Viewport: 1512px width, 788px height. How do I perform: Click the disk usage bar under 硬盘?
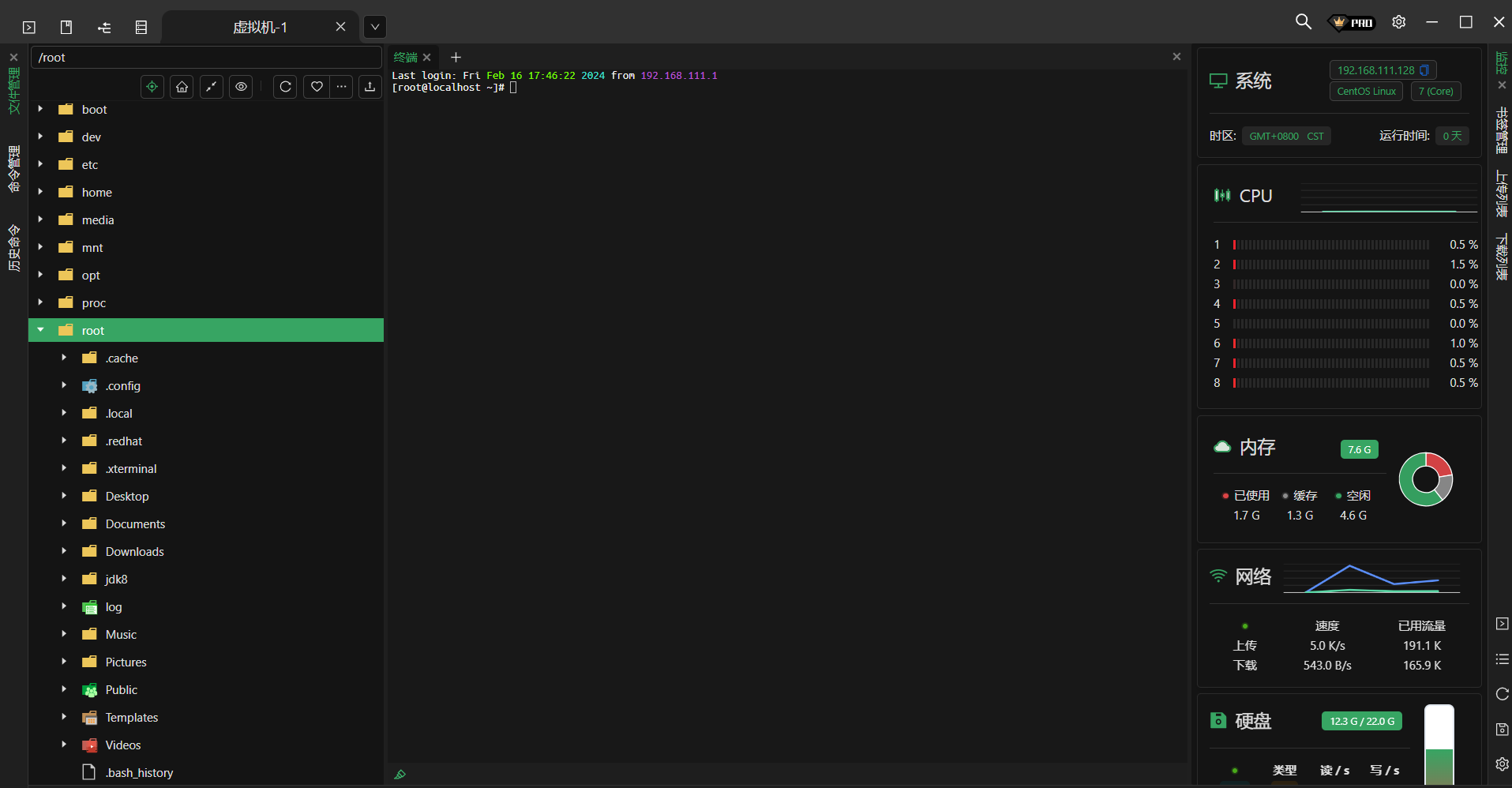coord(1440,742)
